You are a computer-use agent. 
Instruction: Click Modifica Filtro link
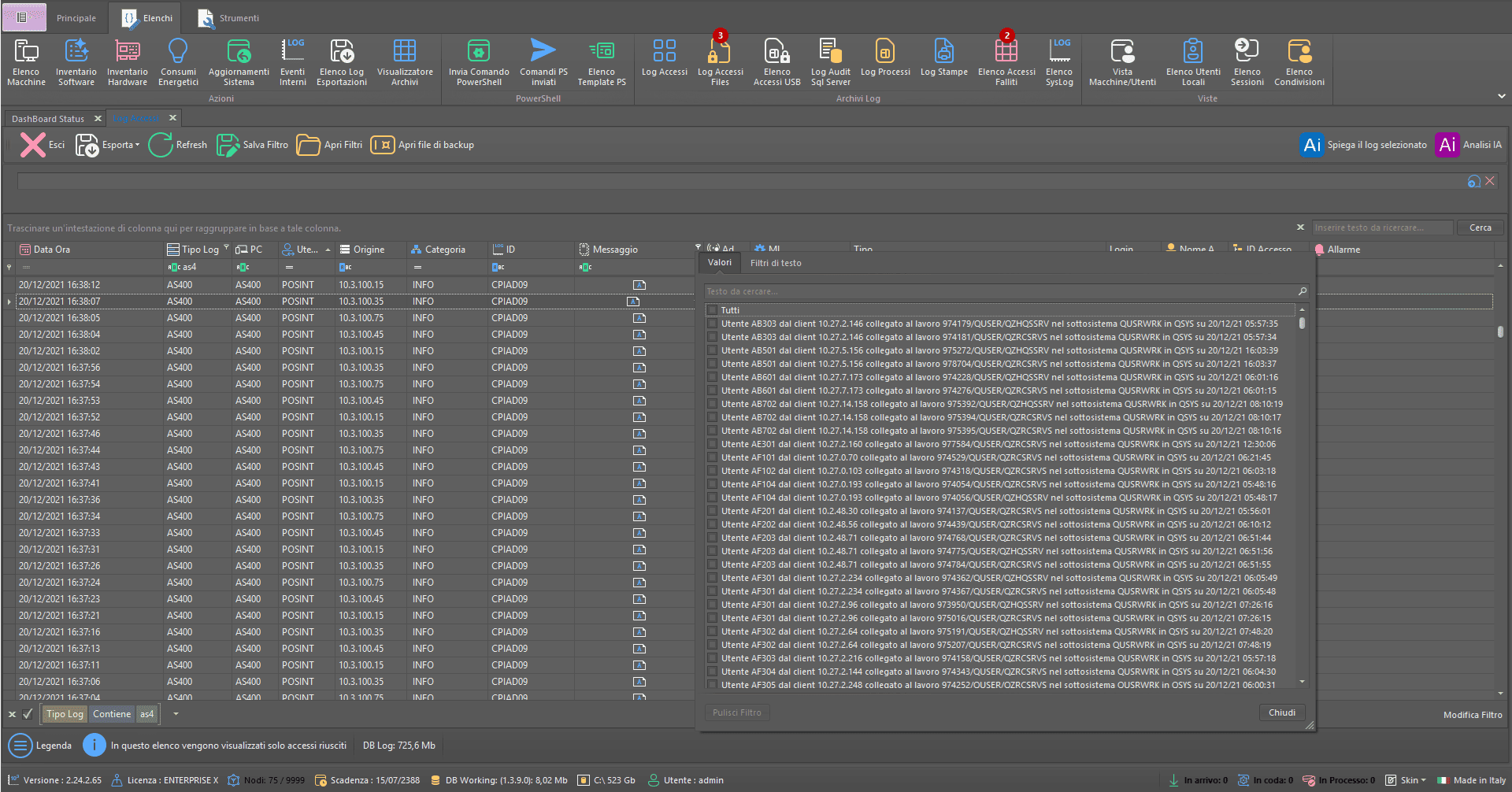coord(1473,715)
